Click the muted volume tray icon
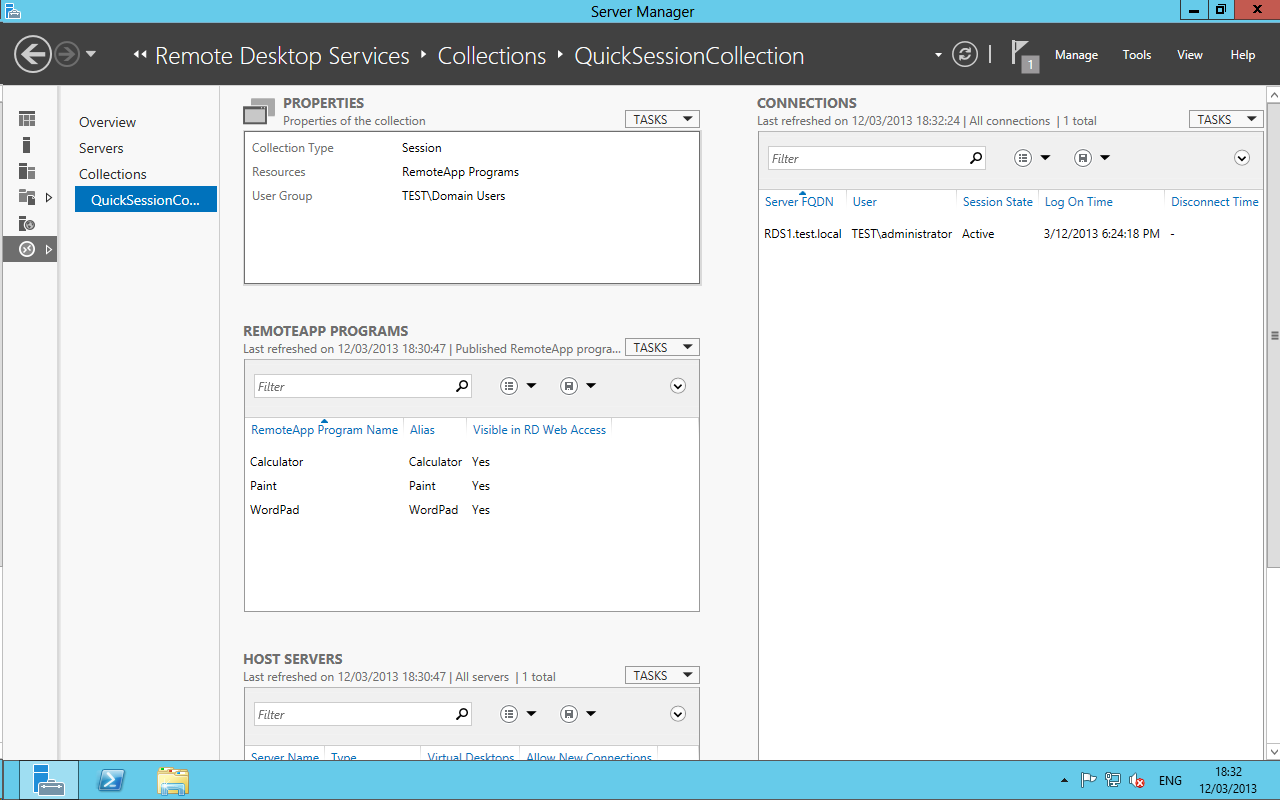Image resolution: width=1280 pixels, height=800 pixels. coord(1137,781)
